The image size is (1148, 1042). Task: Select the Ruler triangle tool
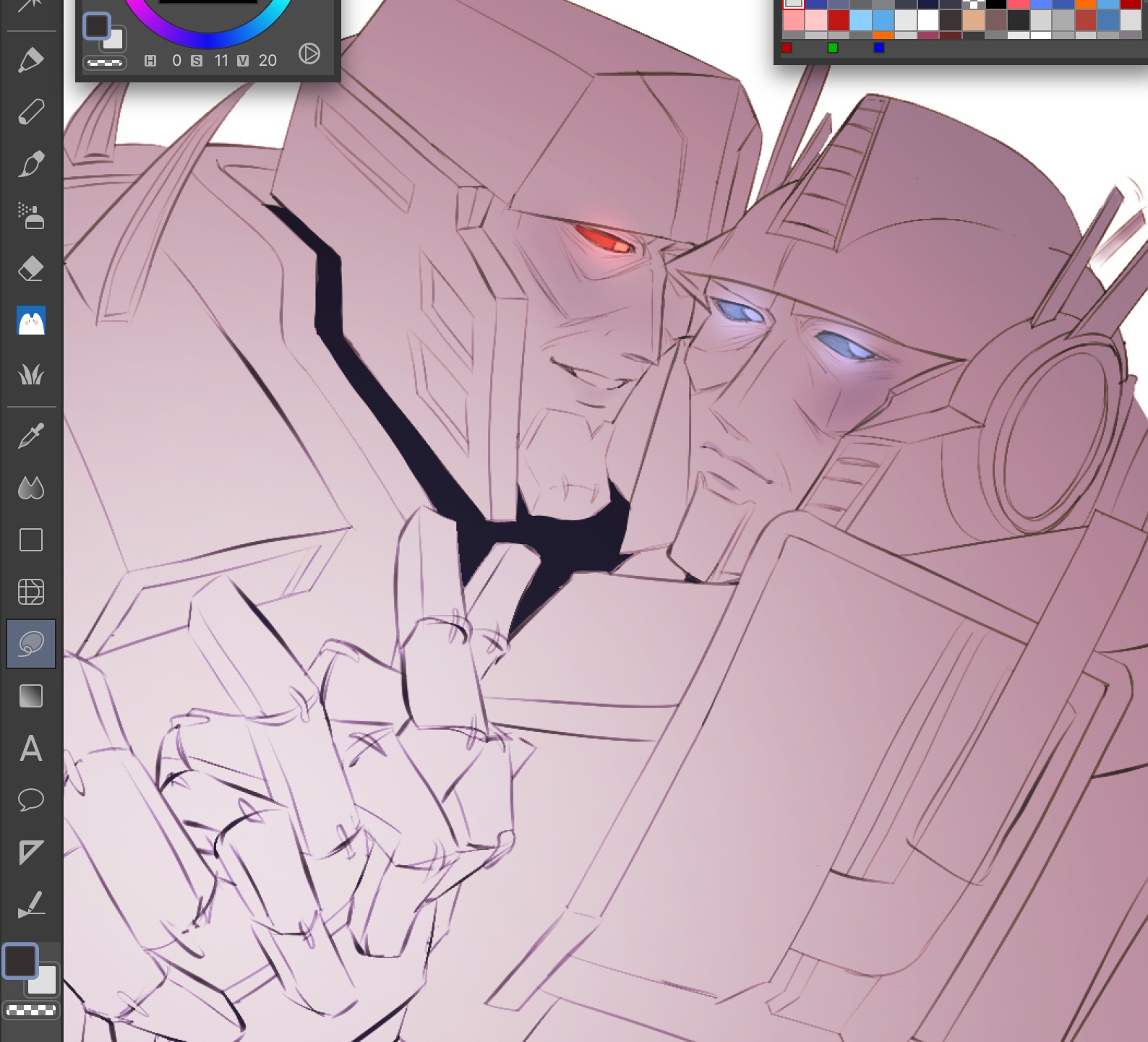[x=30, y=853]
